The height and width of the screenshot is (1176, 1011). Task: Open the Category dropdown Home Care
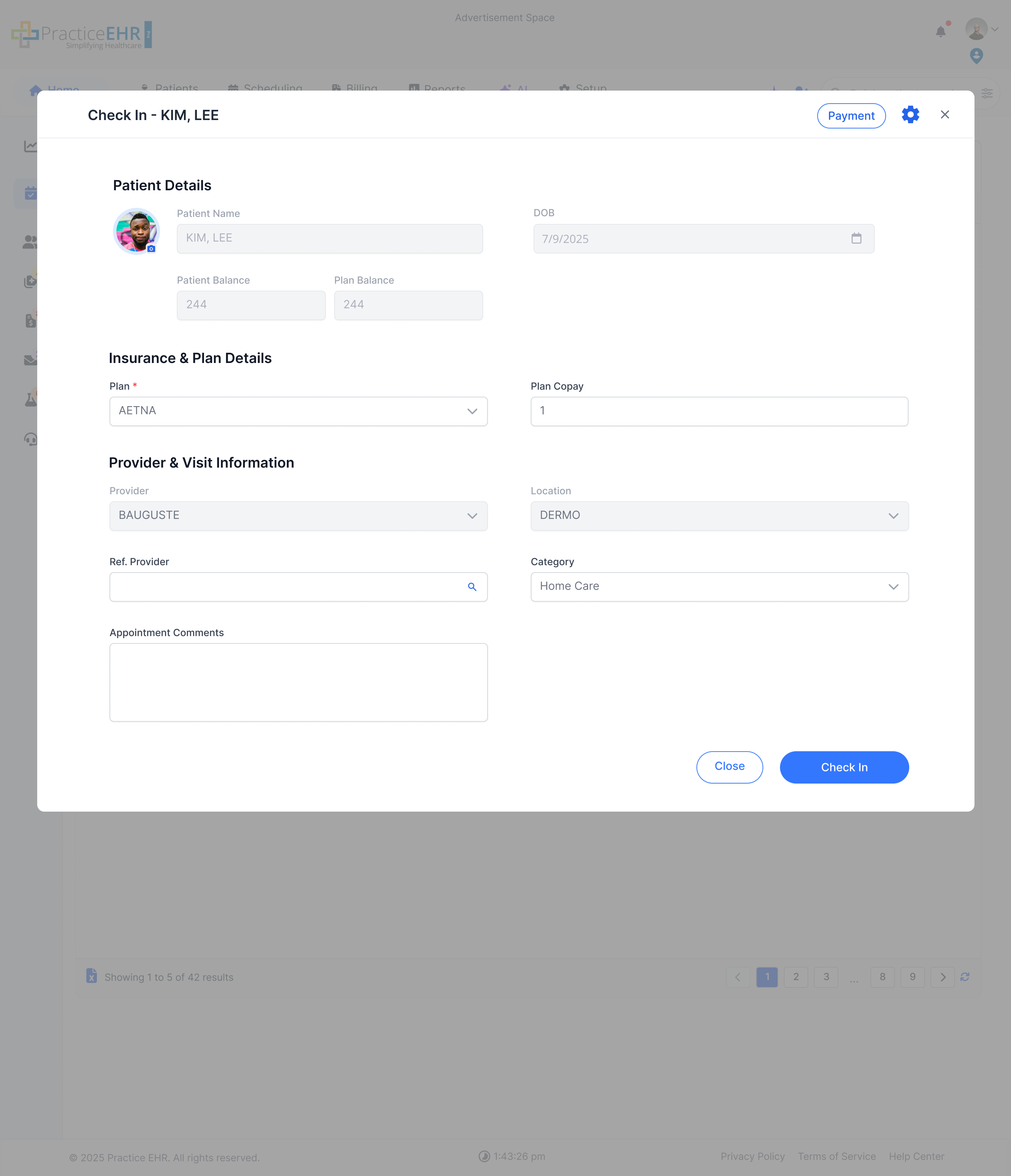click(x=719, y=587)
